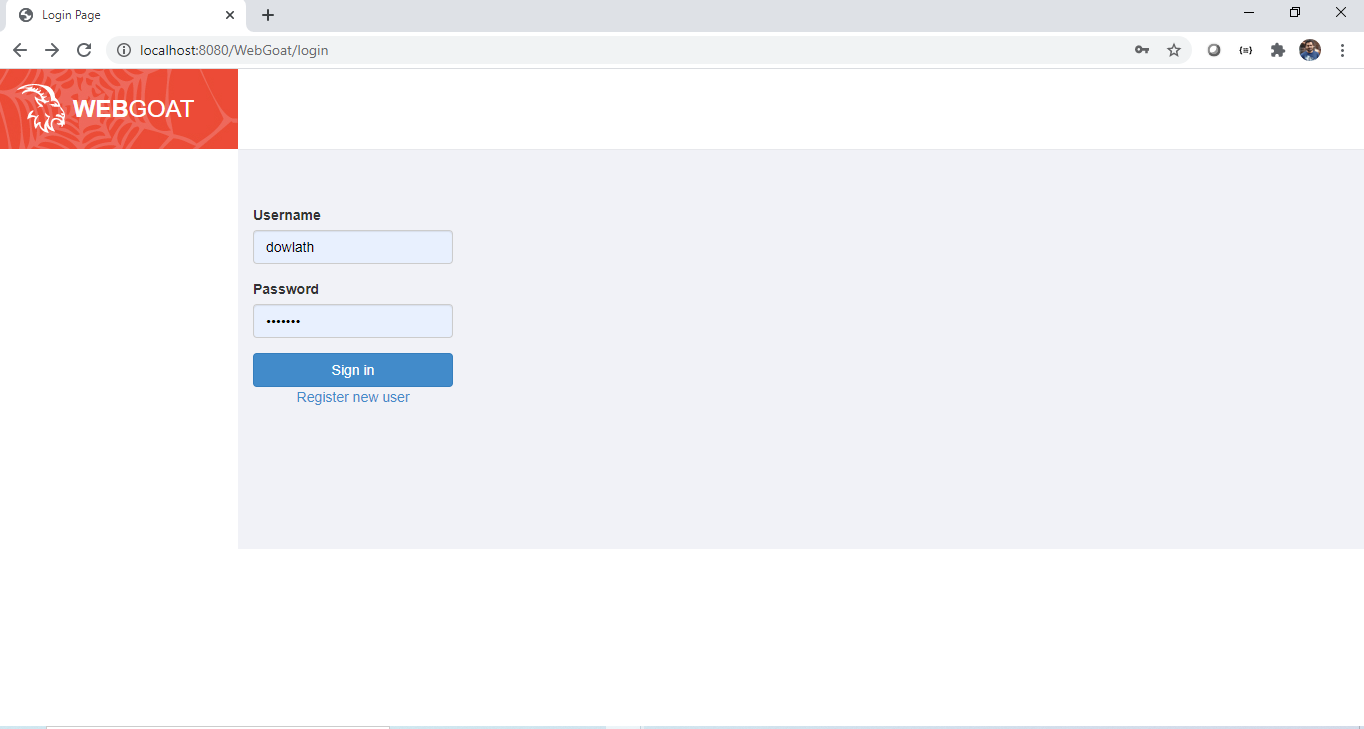This screenshot has height=729, width=1364.
Task: Close the Login Page tab
Action: tap(230, 15)
